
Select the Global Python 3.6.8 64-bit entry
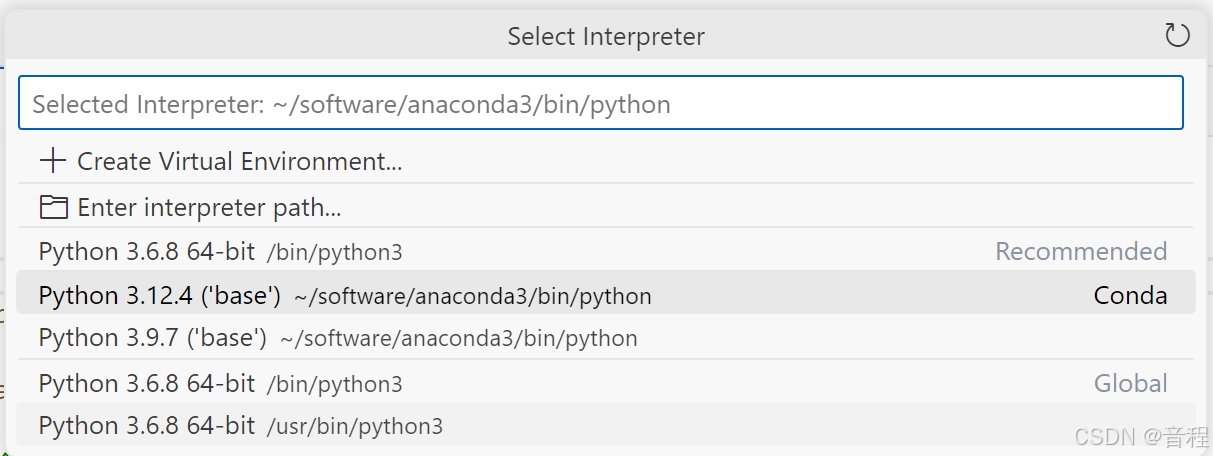(147, 384)
